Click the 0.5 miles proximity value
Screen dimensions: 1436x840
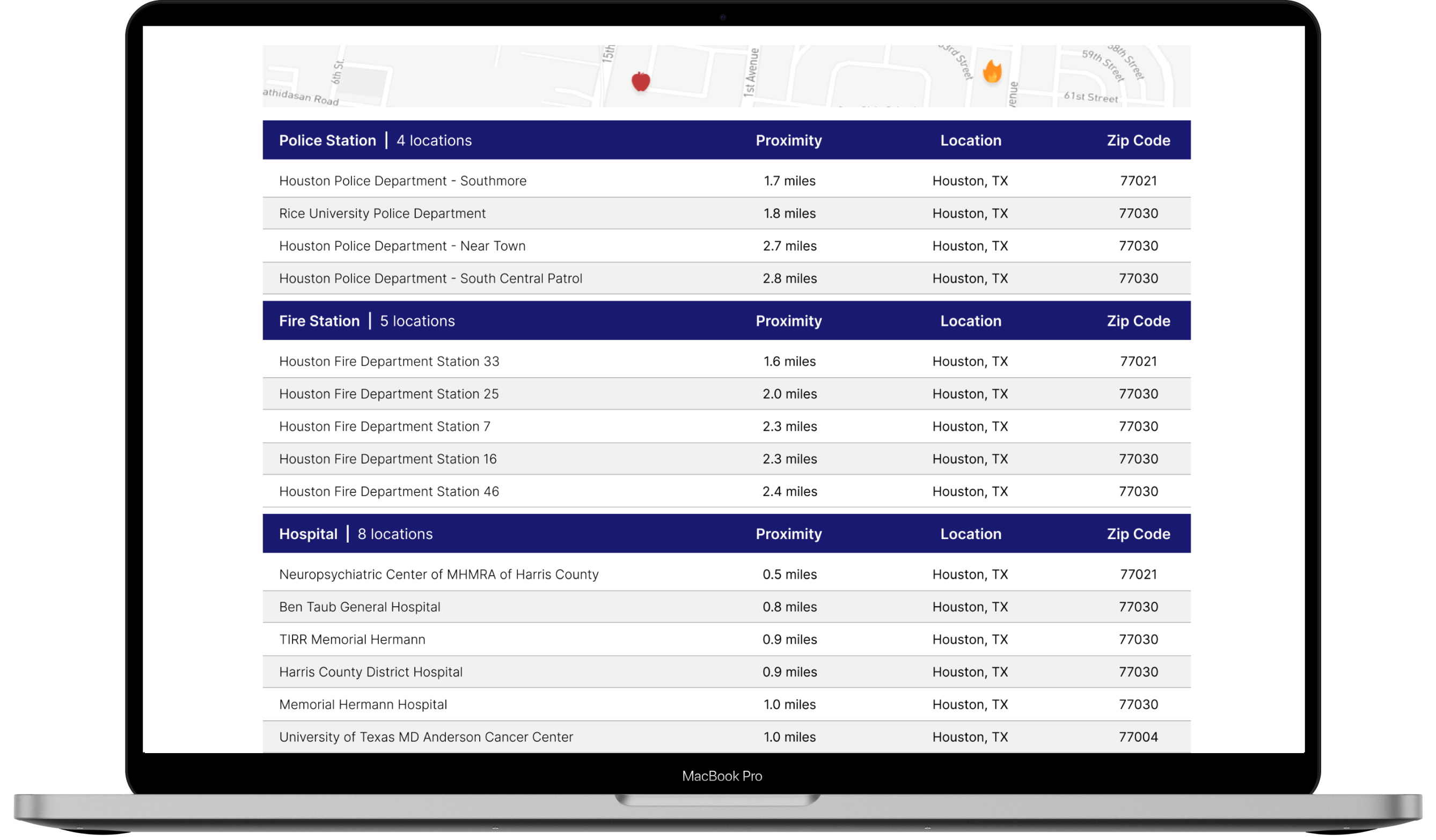click(x=789, y=574)
